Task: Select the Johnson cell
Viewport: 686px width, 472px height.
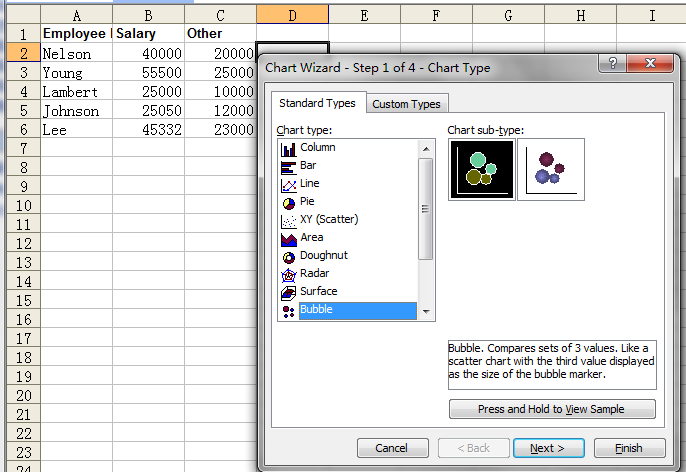Action: pos(77,110)
